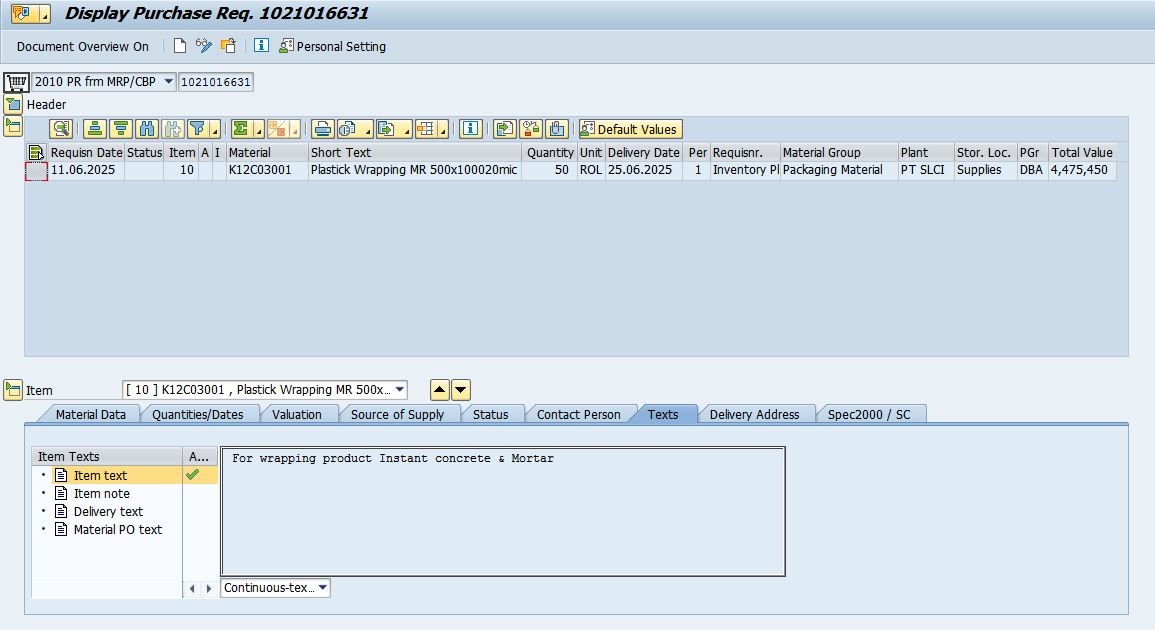Open the Set Filter dropdown arrow

tap(215, 130)
